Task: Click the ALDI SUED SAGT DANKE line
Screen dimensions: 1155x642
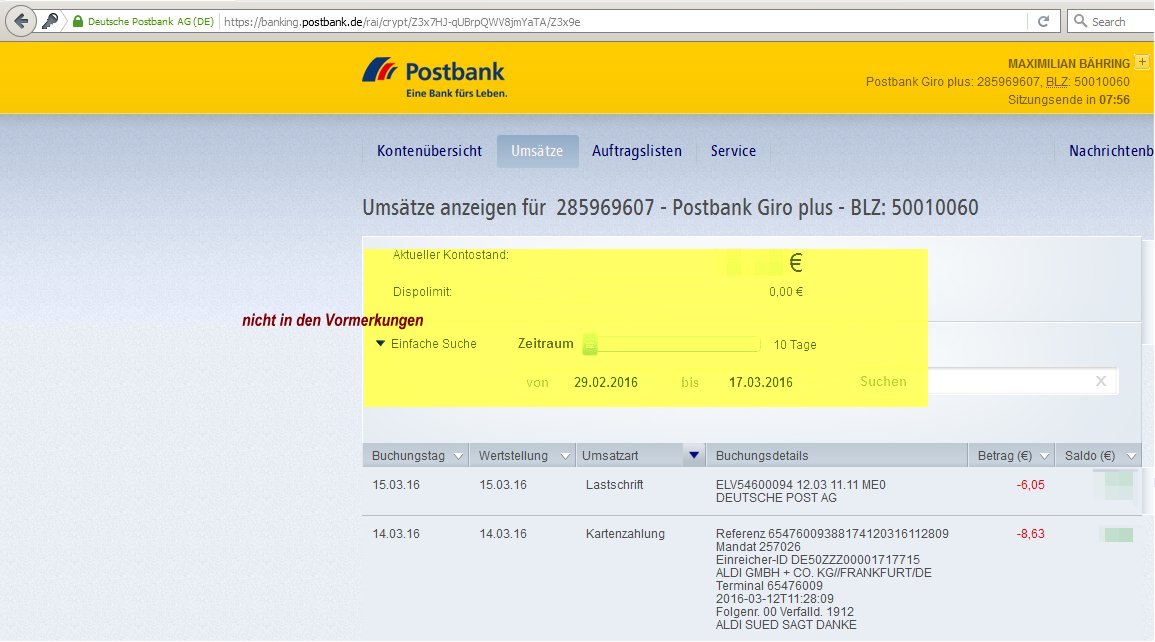Action: [x=786, y=625]
